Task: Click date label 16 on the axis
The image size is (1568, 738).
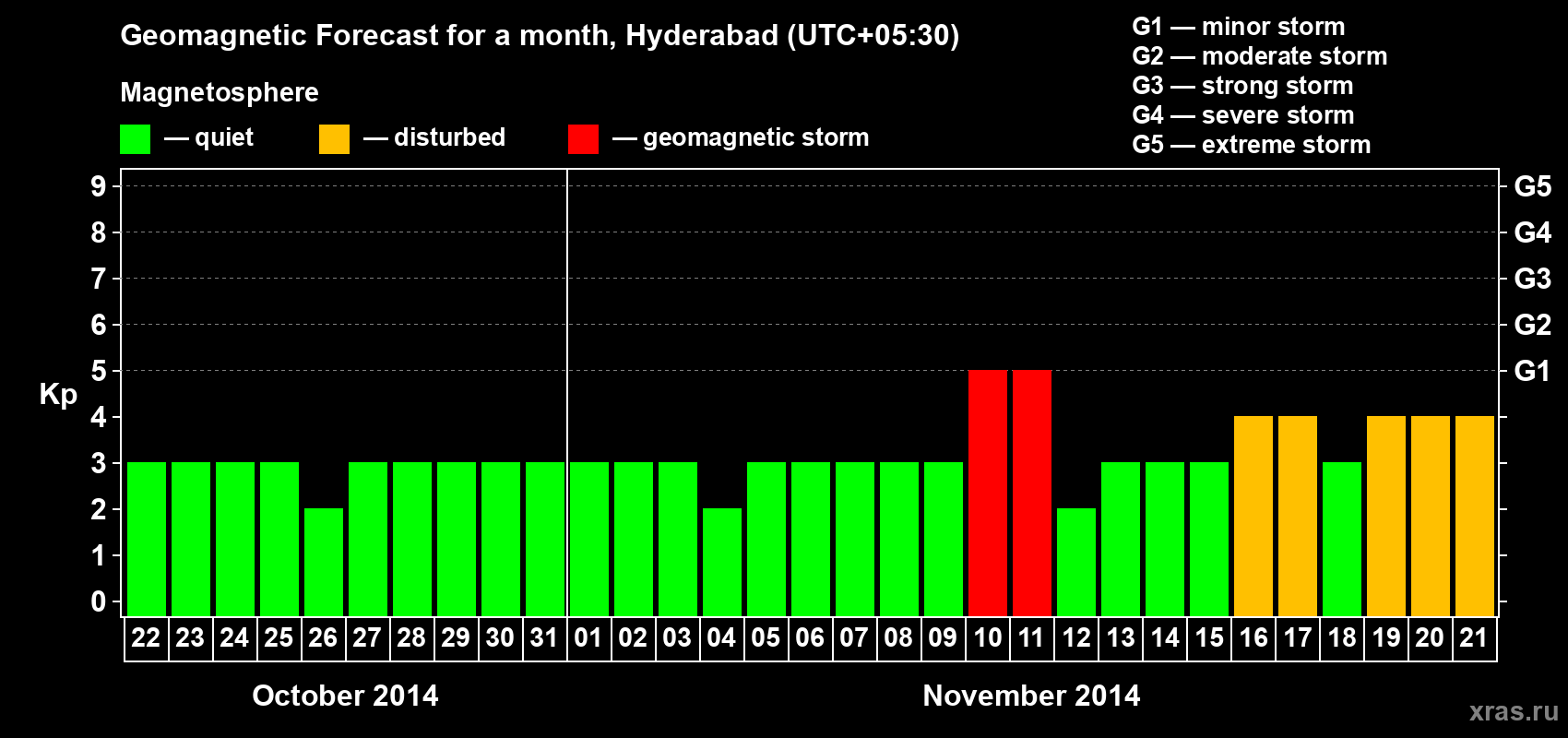Action: pyautogui.click(x=1253, y=637)
